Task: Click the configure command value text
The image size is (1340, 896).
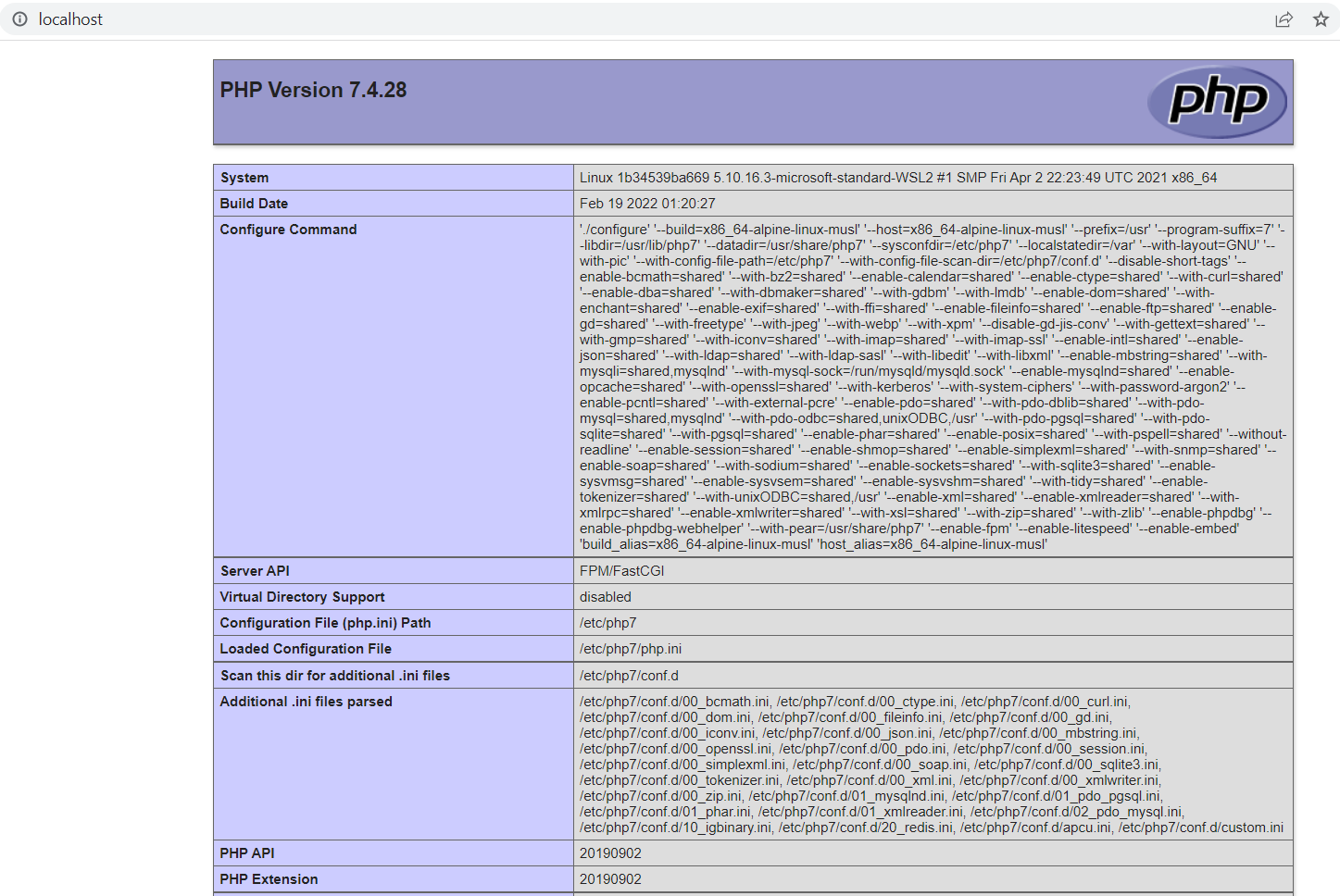Action: 933,387
